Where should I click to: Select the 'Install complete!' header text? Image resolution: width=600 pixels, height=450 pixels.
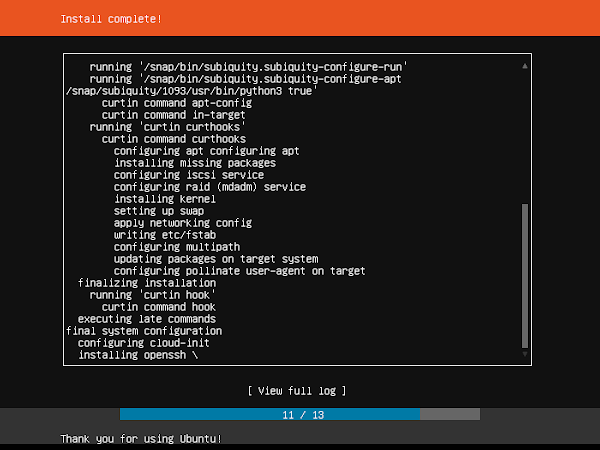(111, 19)
